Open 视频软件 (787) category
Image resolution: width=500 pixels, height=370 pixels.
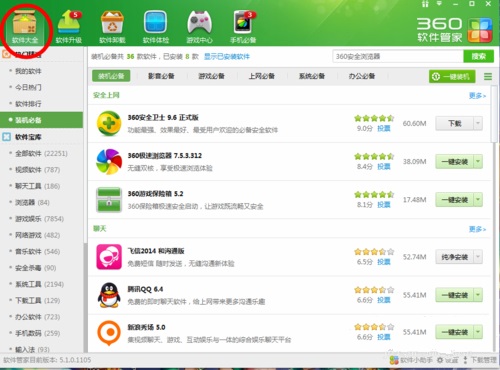pyautogui.click(x=37, y=170)
